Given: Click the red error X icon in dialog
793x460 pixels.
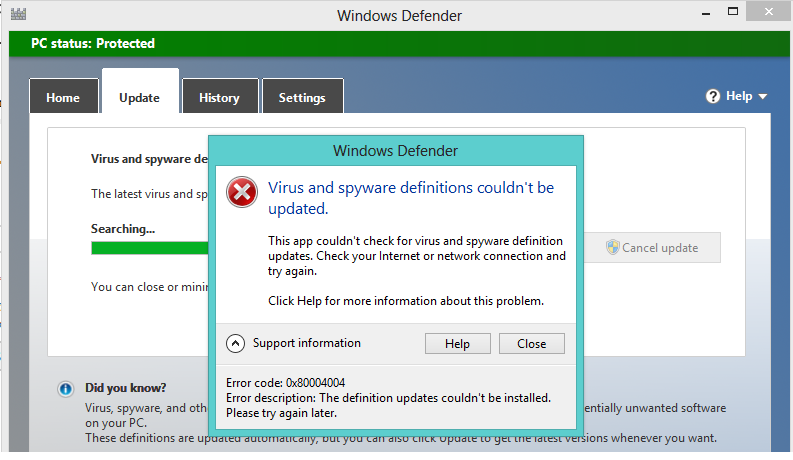Looking at the screenshot, I should 242,192.
